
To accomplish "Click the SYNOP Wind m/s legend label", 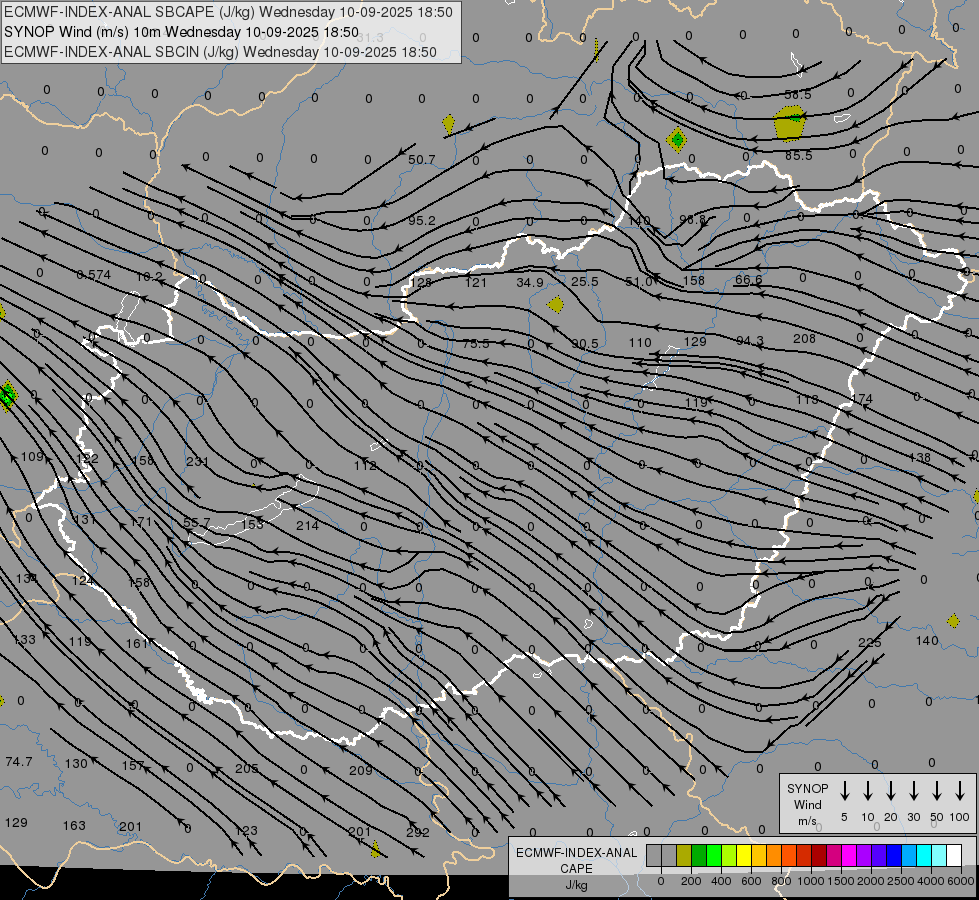I will pyautogui.click(x=807, y=804).
